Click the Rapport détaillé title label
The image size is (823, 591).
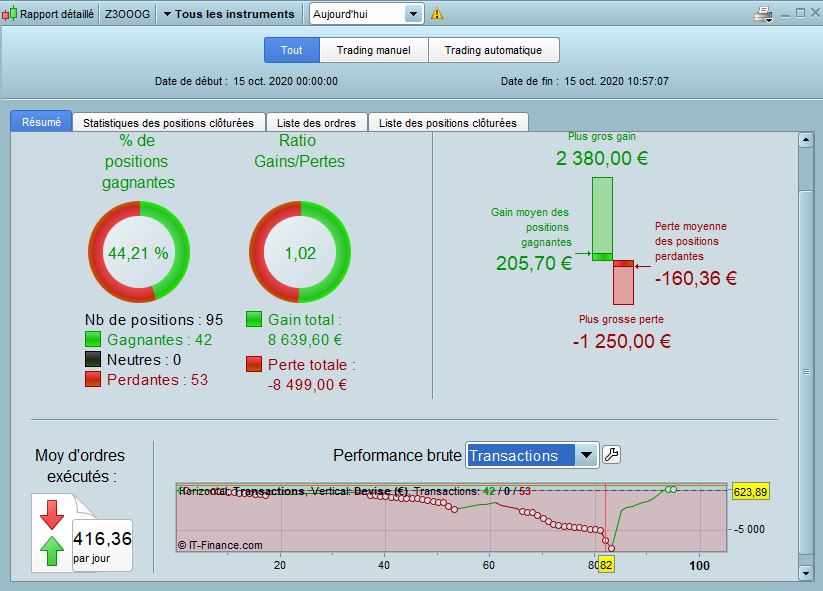(57, 14)
